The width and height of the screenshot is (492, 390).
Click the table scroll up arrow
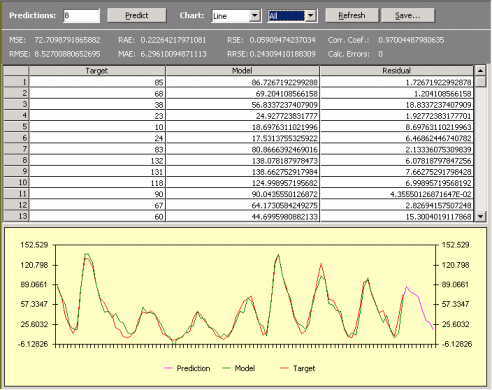pos(480,70)
